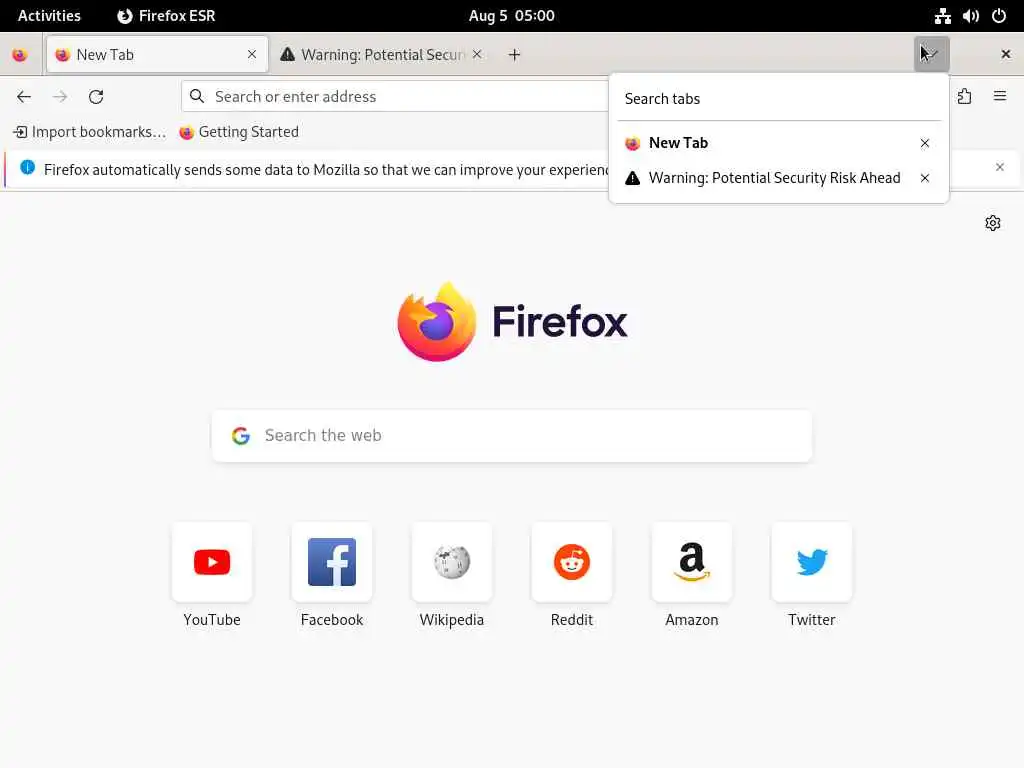Image resolution: width=1024 pixels, height=768 pixels.
Task: Open new tab personalize gear settings
Action: [x=993, y=223]
